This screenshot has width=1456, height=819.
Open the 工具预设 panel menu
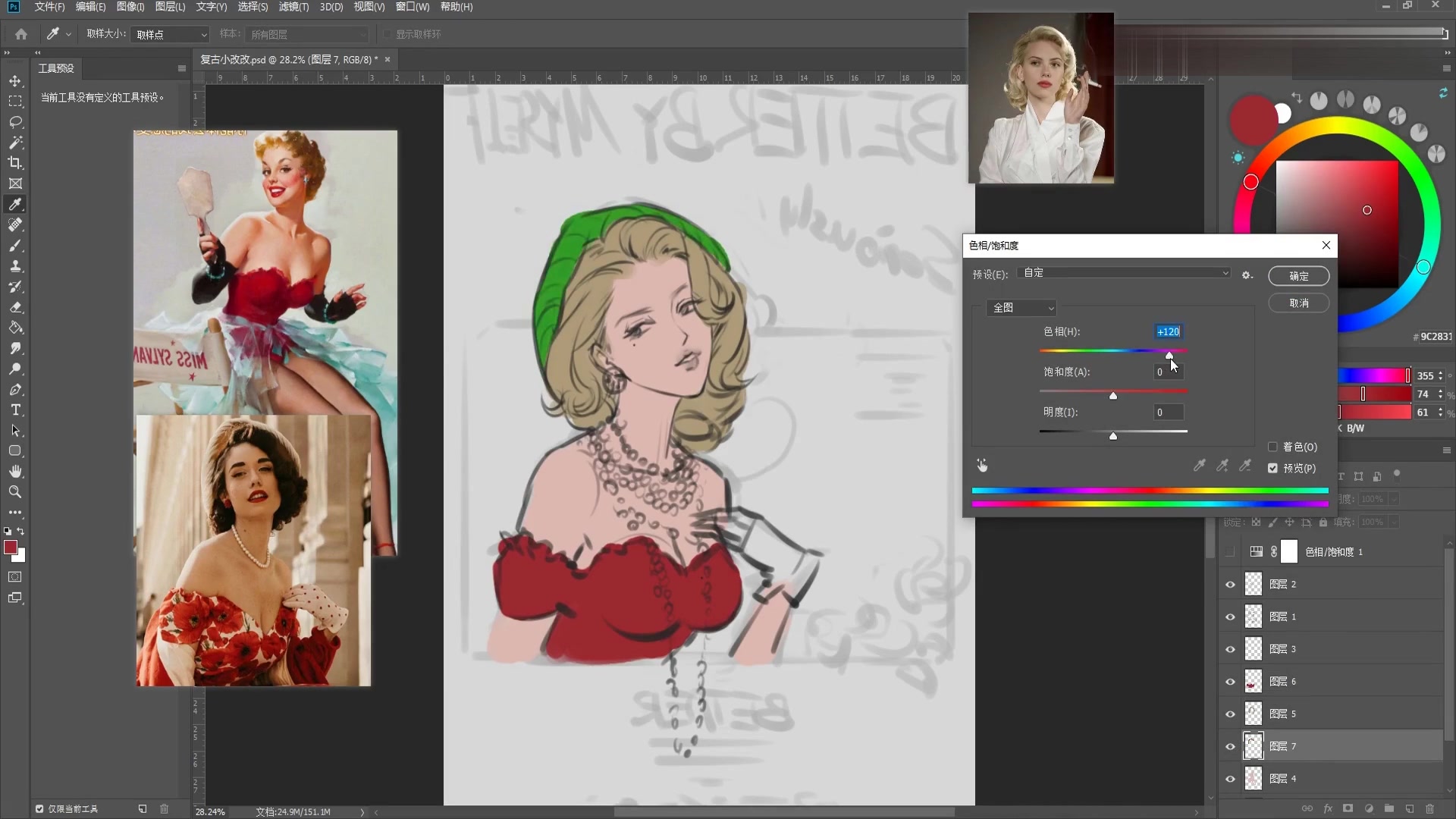[182, 68]
